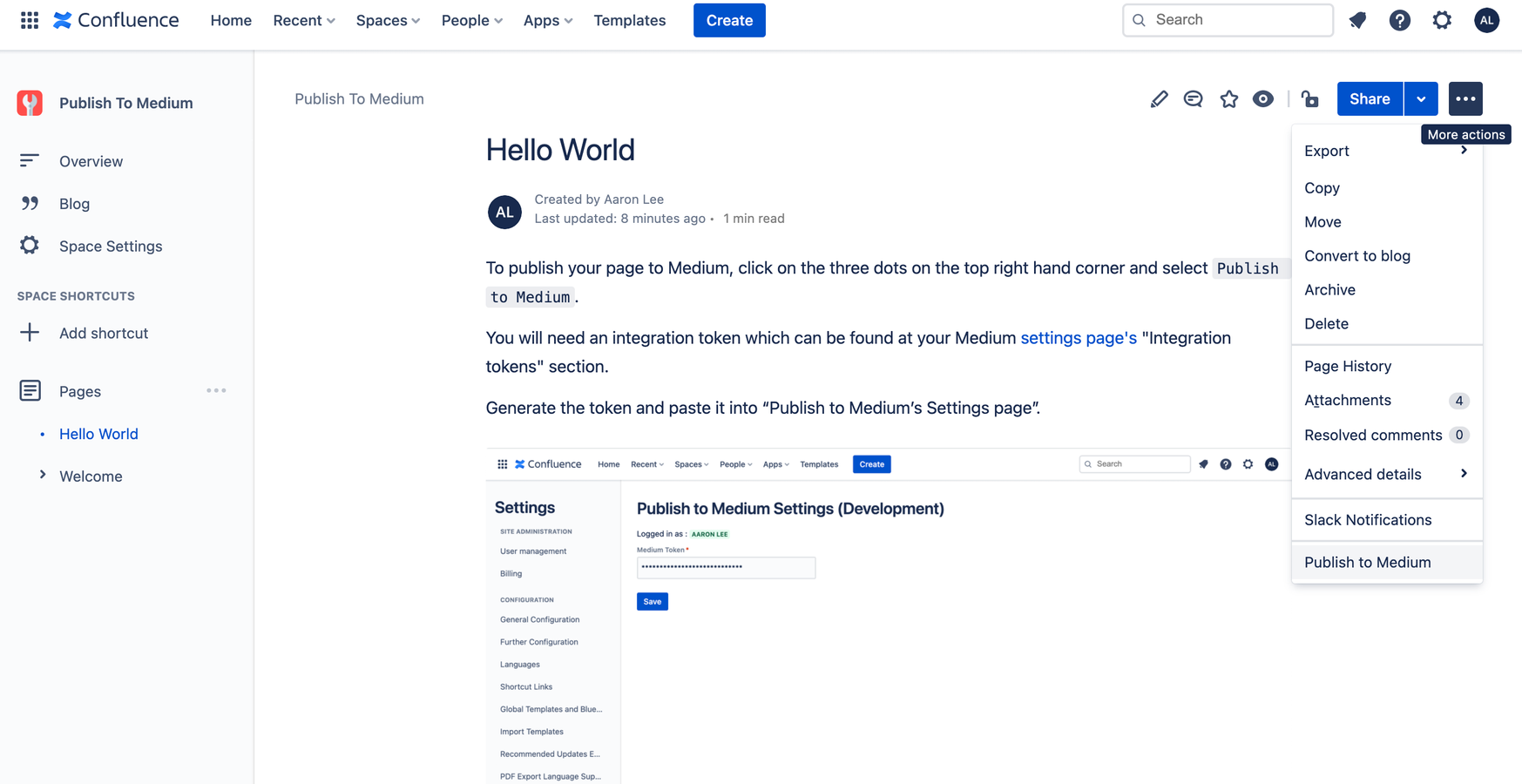Click the inline comment icon
The height and width of the screenshot is (784, 1522).
point(1194,99)
